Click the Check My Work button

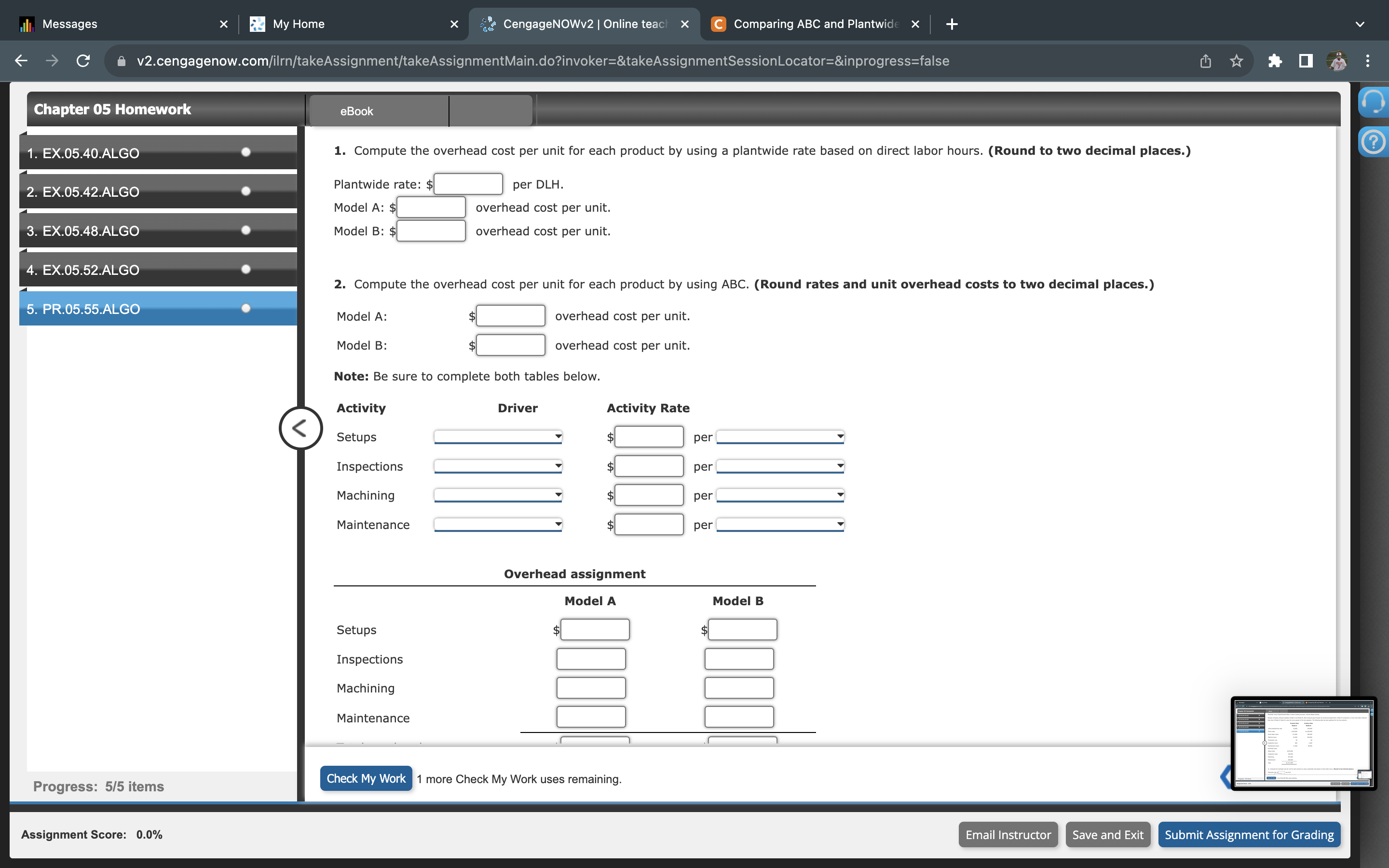366,778
